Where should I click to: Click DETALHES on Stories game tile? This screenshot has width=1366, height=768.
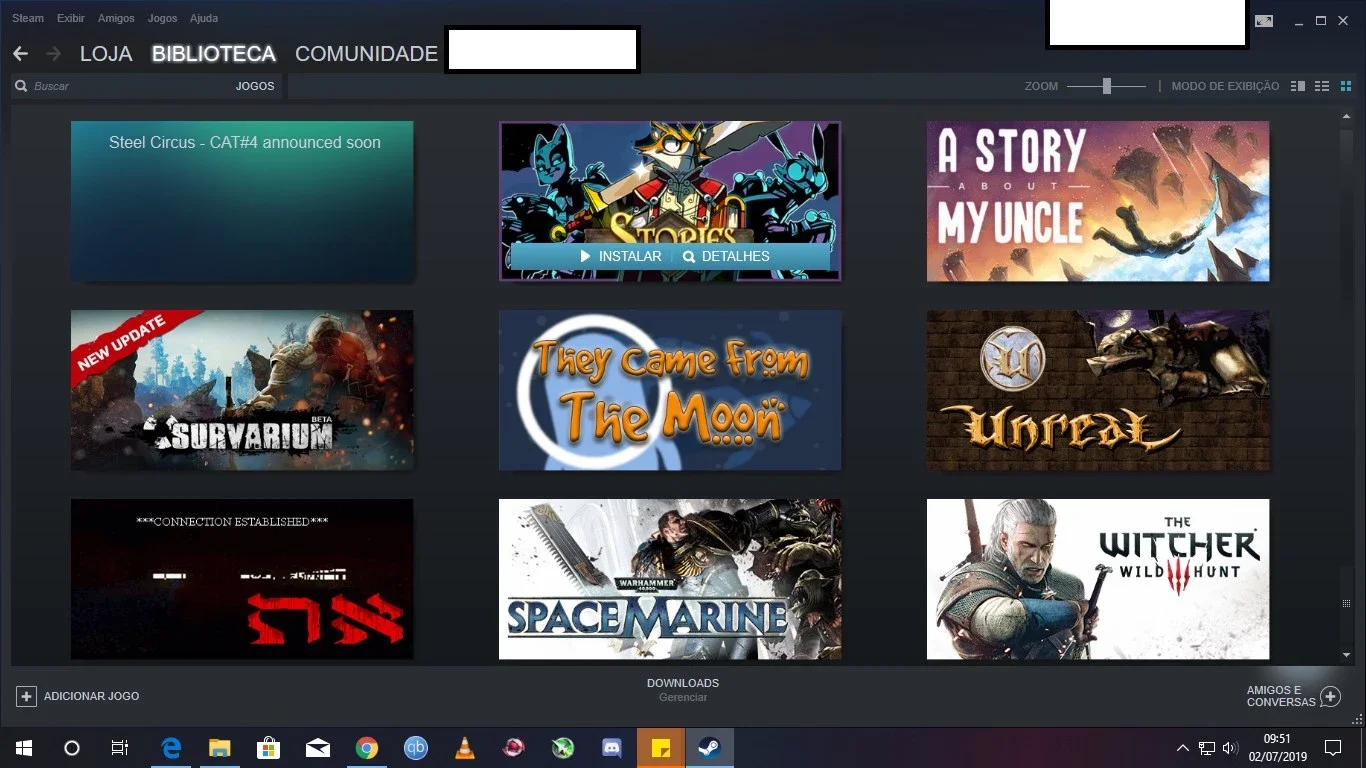click(726, 256)
